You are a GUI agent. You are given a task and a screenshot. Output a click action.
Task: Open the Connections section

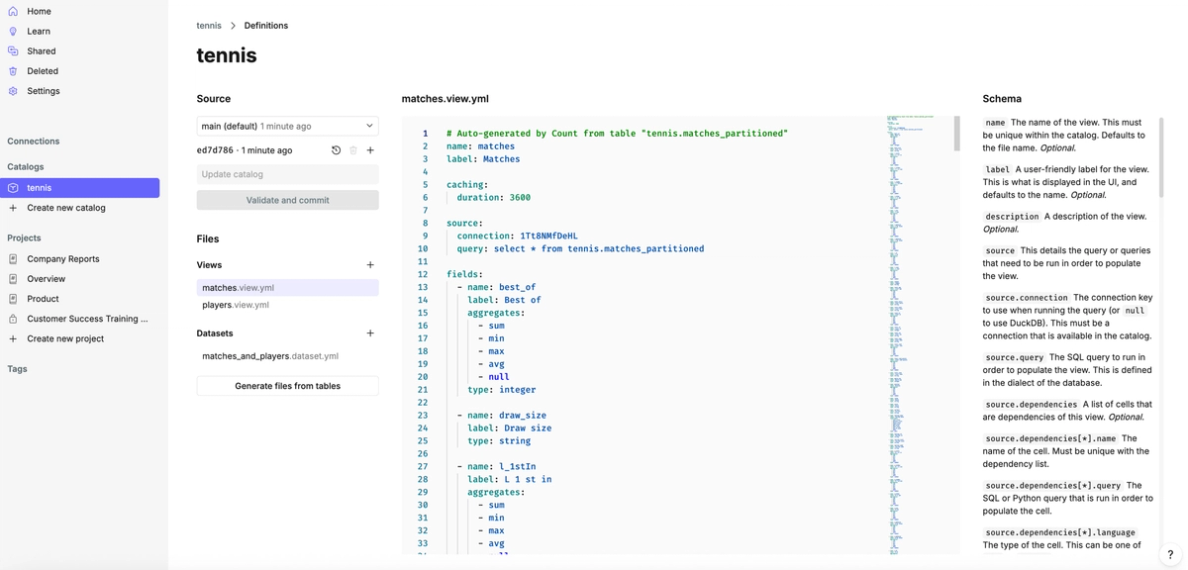pyautogui.click(x=33, y=141)
